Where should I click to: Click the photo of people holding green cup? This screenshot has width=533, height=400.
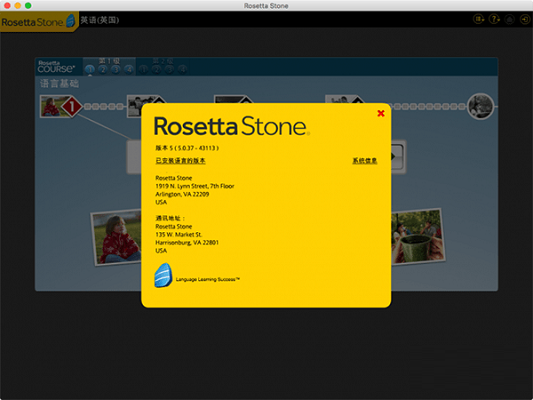click(x=418, y=237)
